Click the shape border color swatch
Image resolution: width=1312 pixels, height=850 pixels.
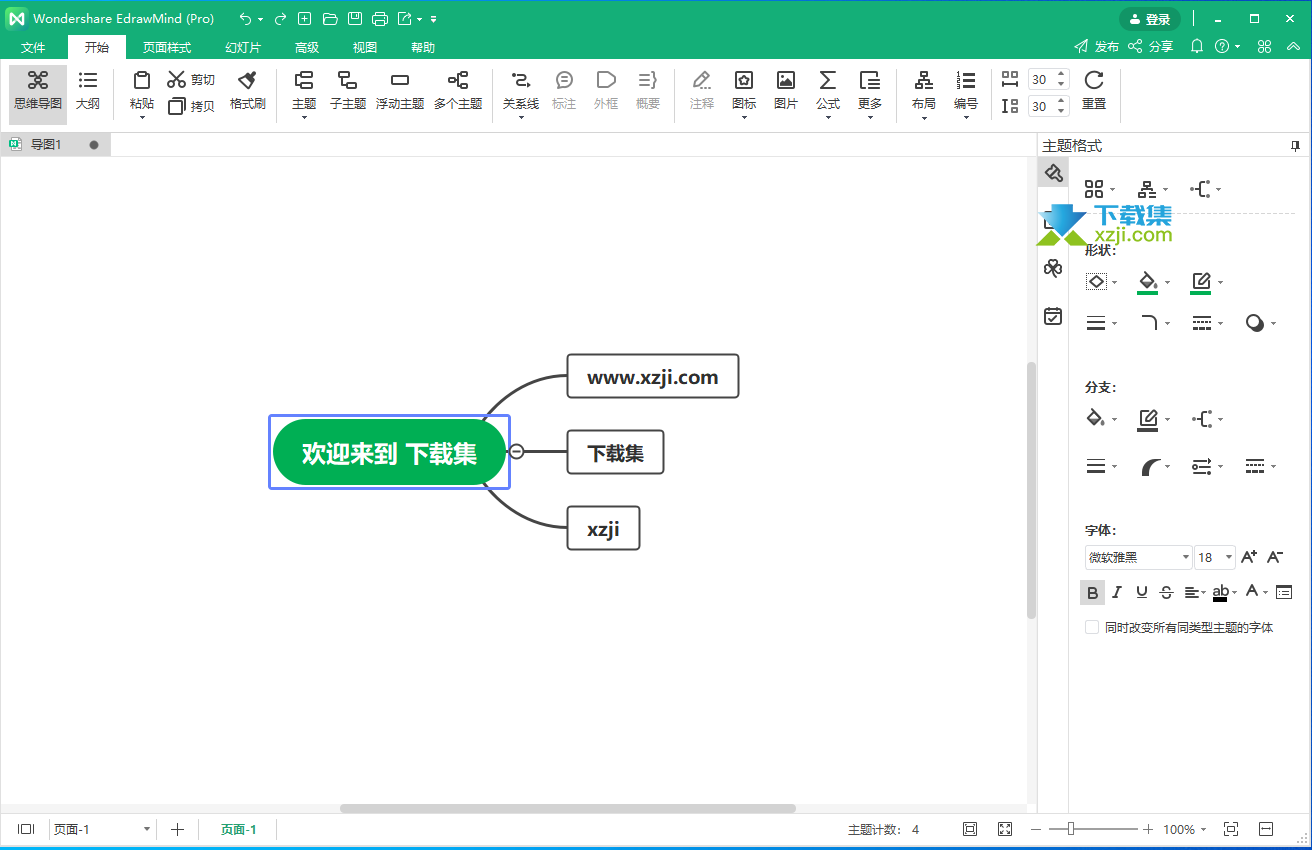coord(1201,283)
